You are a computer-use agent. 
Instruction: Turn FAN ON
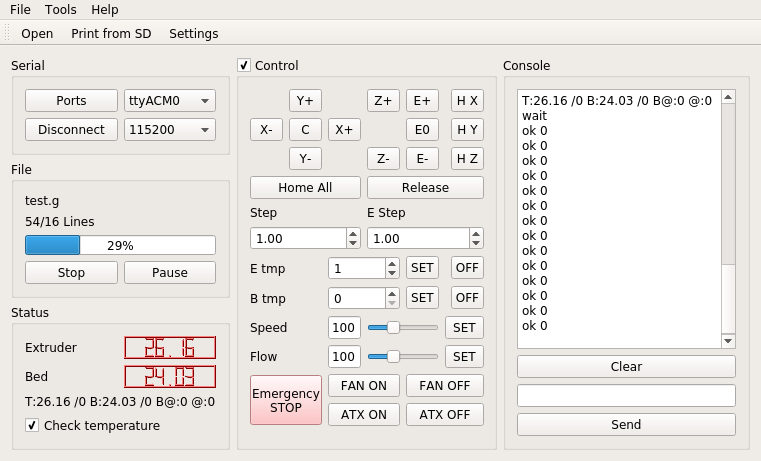tap(364, 386)
